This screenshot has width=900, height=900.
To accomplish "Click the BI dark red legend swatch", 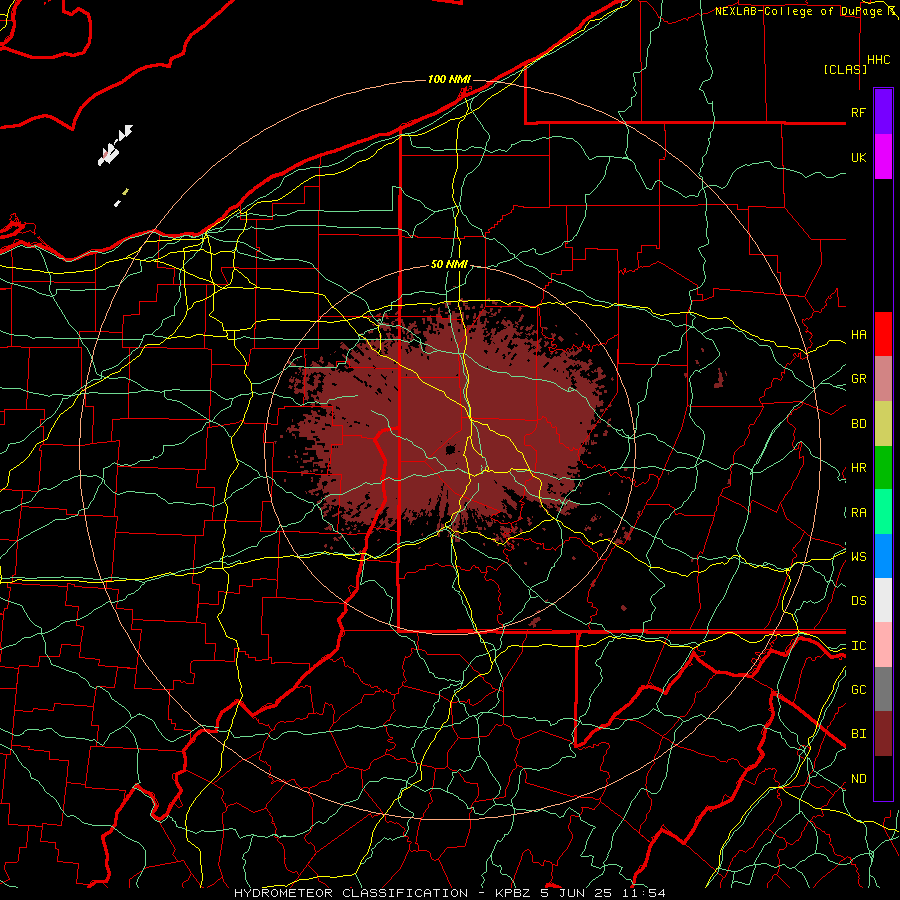I will [883, 734].
